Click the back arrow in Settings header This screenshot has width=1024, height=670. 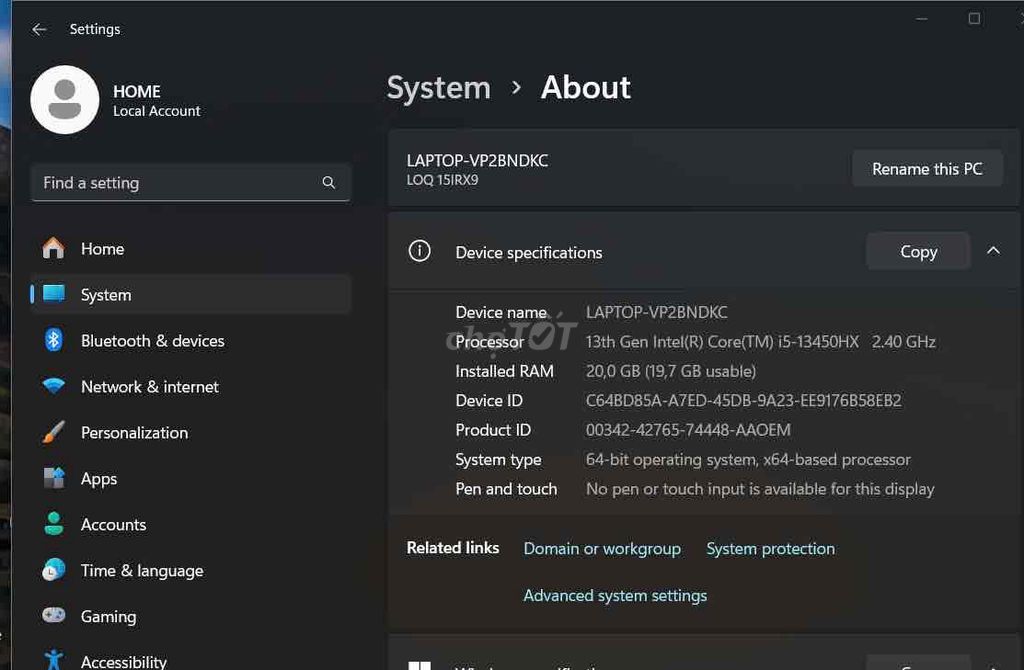click(39, 29)
